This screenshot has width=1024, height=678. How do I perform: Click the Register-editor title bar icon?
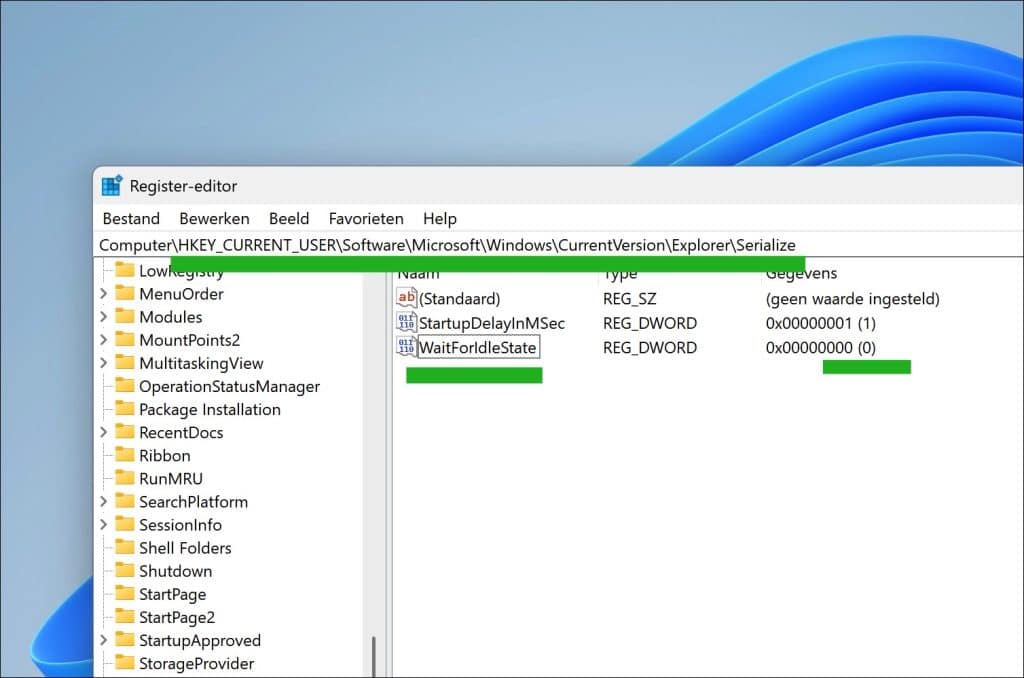(110, 185)
